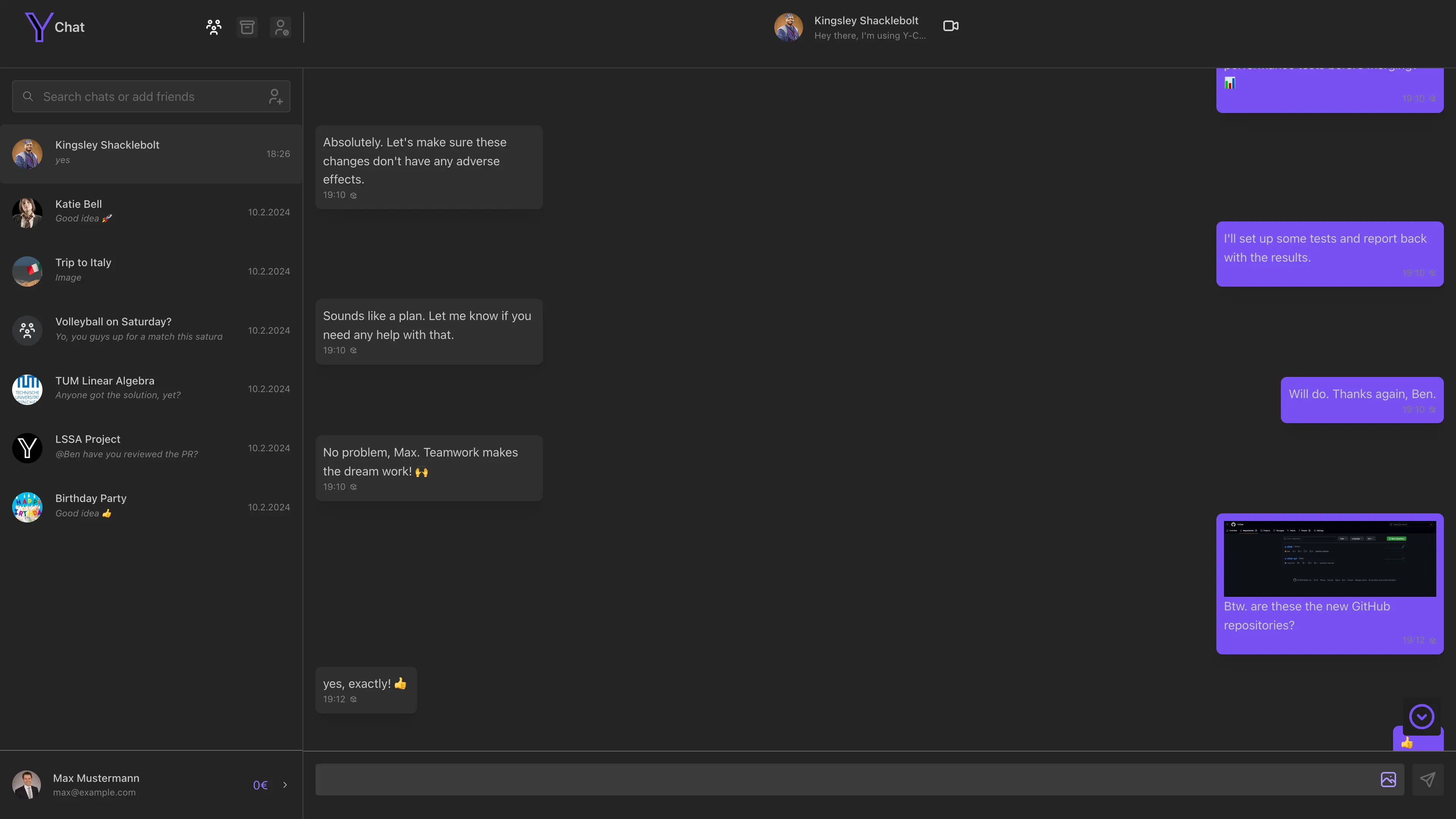Open the archived chats icon
Viewport: 1456px width, 819px height.
pos(247,27)
